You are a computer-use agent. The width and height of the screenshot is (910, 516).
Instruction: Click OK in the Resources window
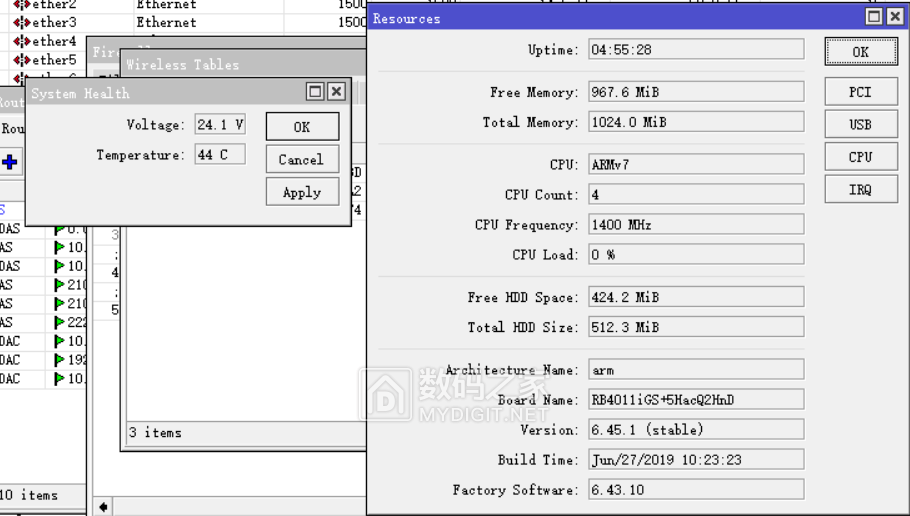click(861, 52)
